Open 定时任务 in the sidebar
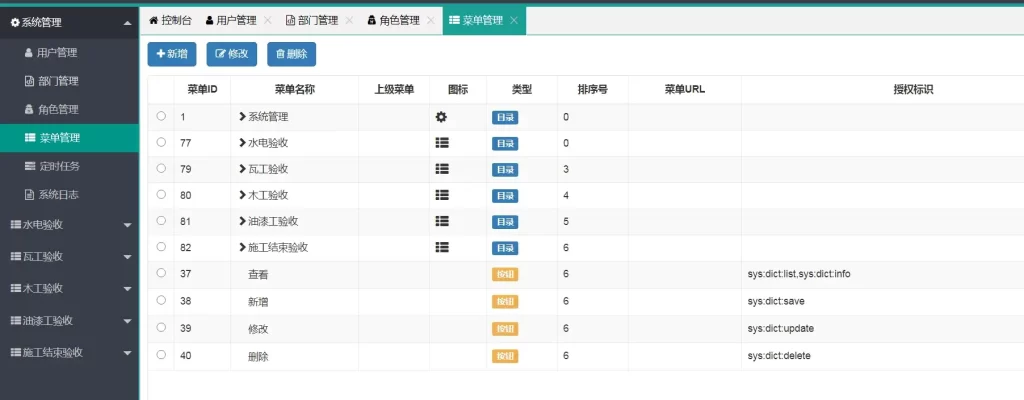 click(x=69, y=166)
